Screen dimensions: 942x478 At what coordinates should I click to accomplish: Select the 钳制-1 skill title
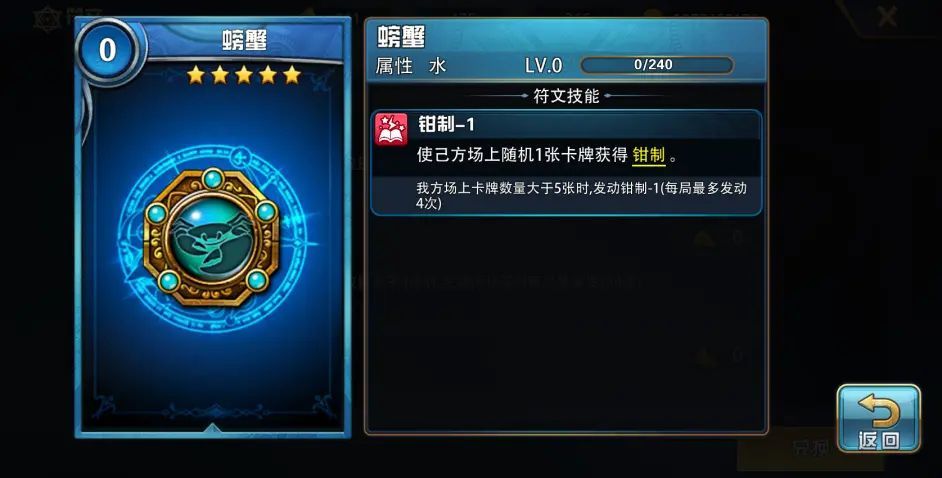pyautogui.click(x=446, y=124)
